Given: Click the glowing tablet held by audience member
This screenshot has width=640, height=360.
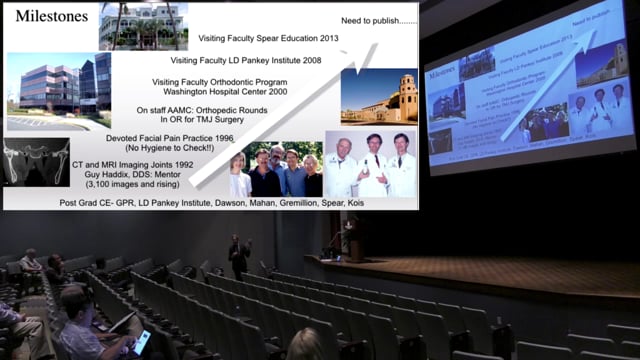Looking at the screenshot, I should tap(142, 342).
